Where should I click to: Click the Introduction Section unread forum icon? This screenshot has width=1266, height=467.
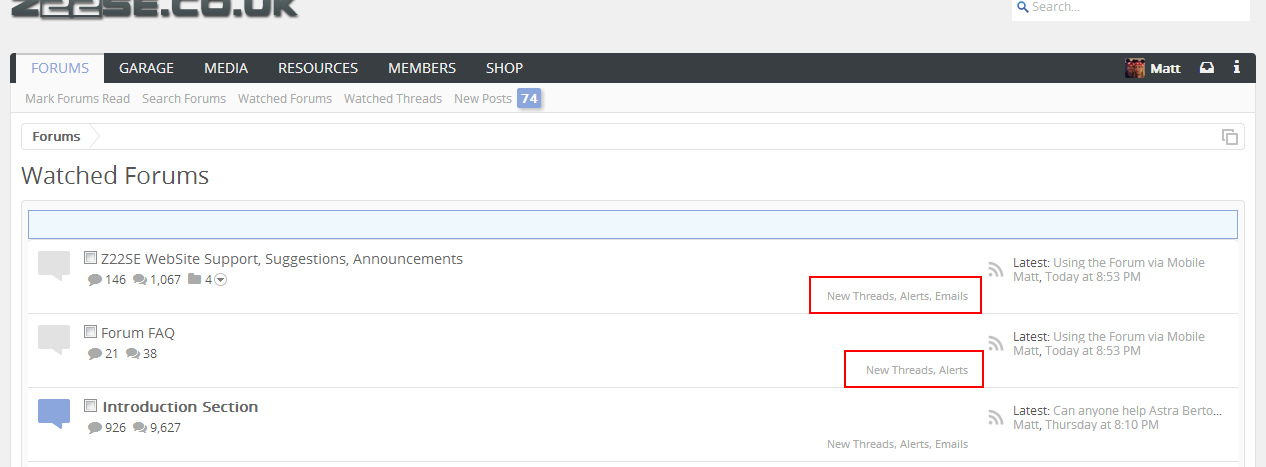54,414
